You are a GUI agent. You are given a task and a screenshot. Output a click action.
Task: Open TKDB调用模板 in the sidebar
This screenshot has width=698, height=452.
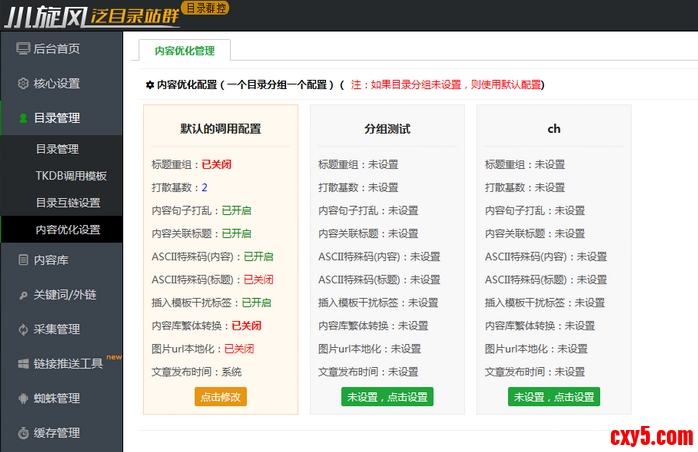[71, 176]
